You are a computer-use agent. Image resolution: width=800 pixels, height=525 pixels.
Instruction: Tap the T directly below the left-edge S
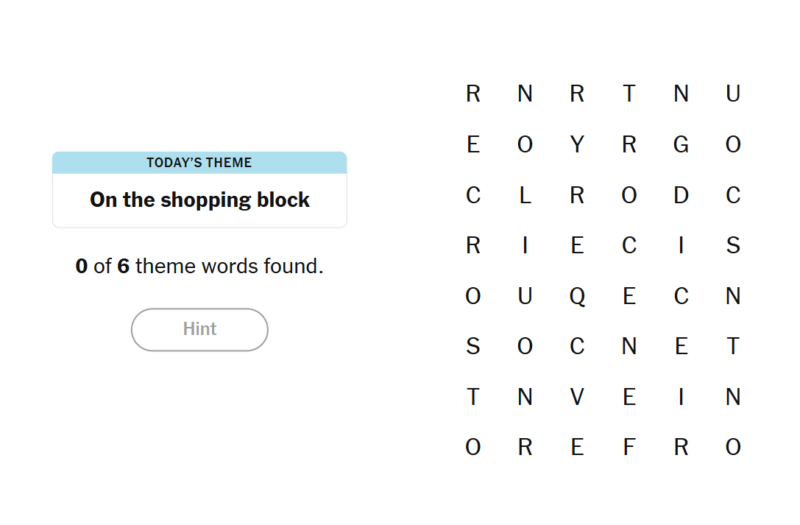click(x=473, y=397)
